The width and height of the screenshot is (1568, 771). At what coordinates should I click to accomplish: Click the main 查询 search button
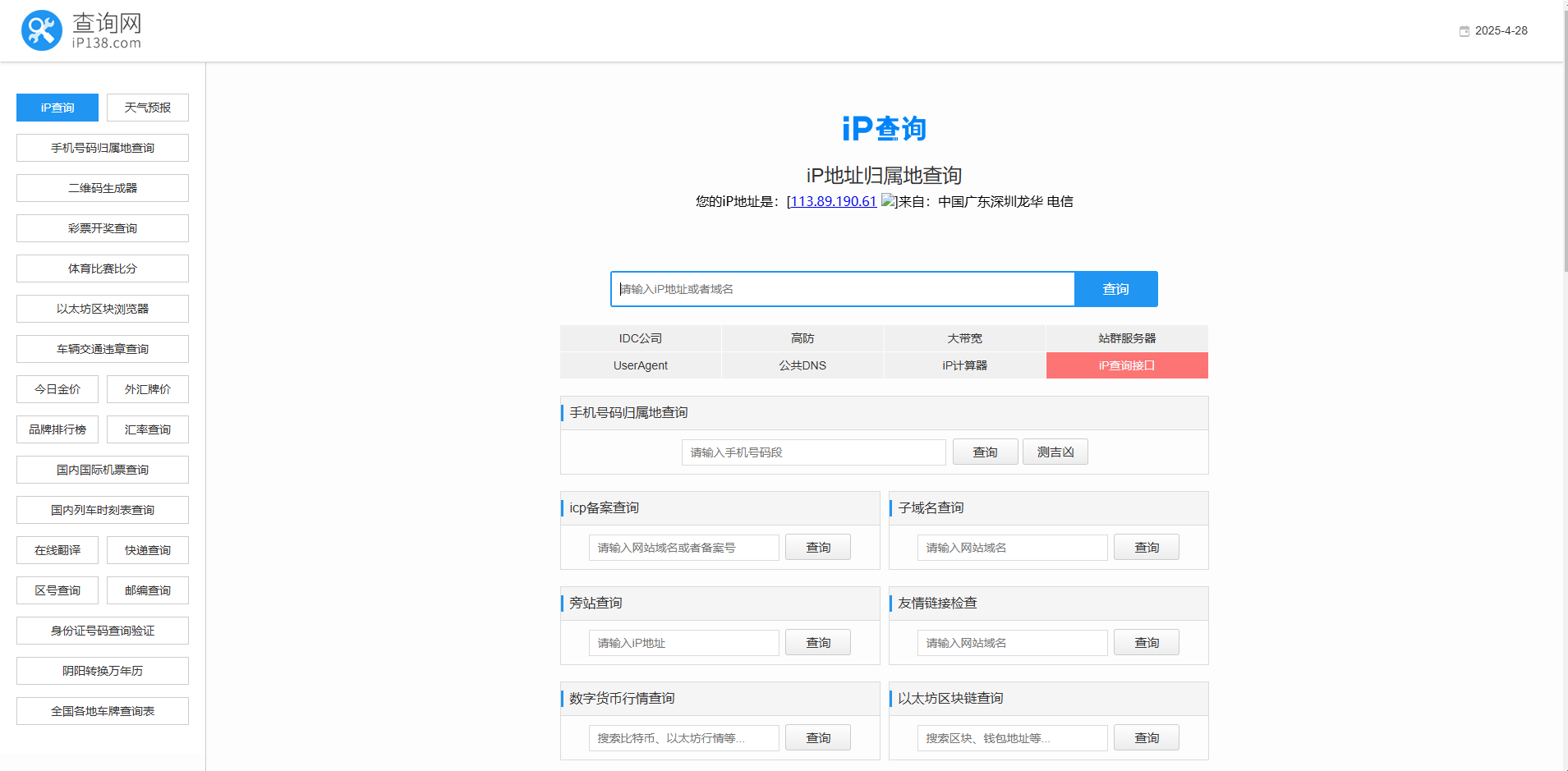(1115, 288)
